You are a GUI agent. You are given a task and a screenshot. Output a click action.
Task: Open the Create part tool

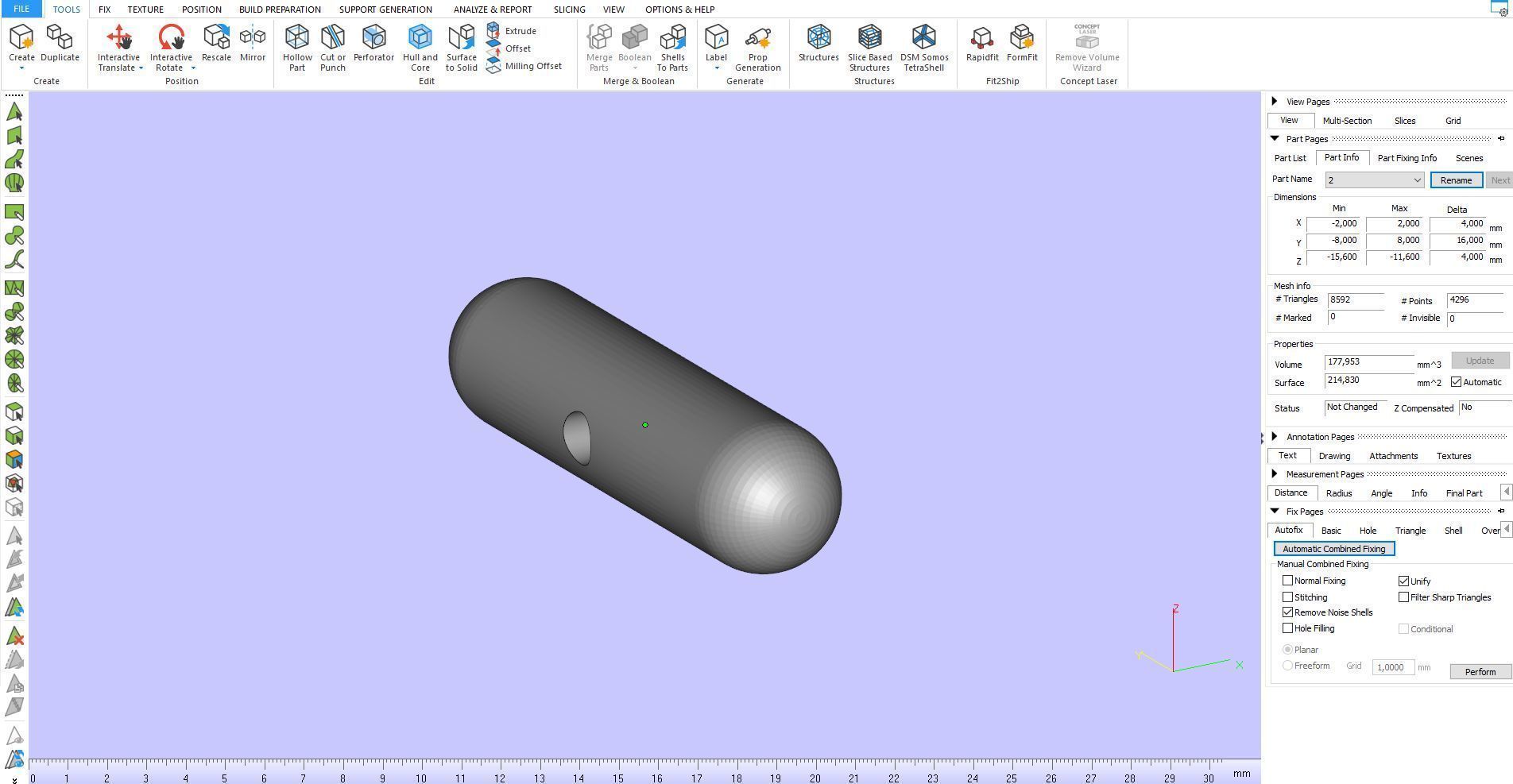point(21,43)
